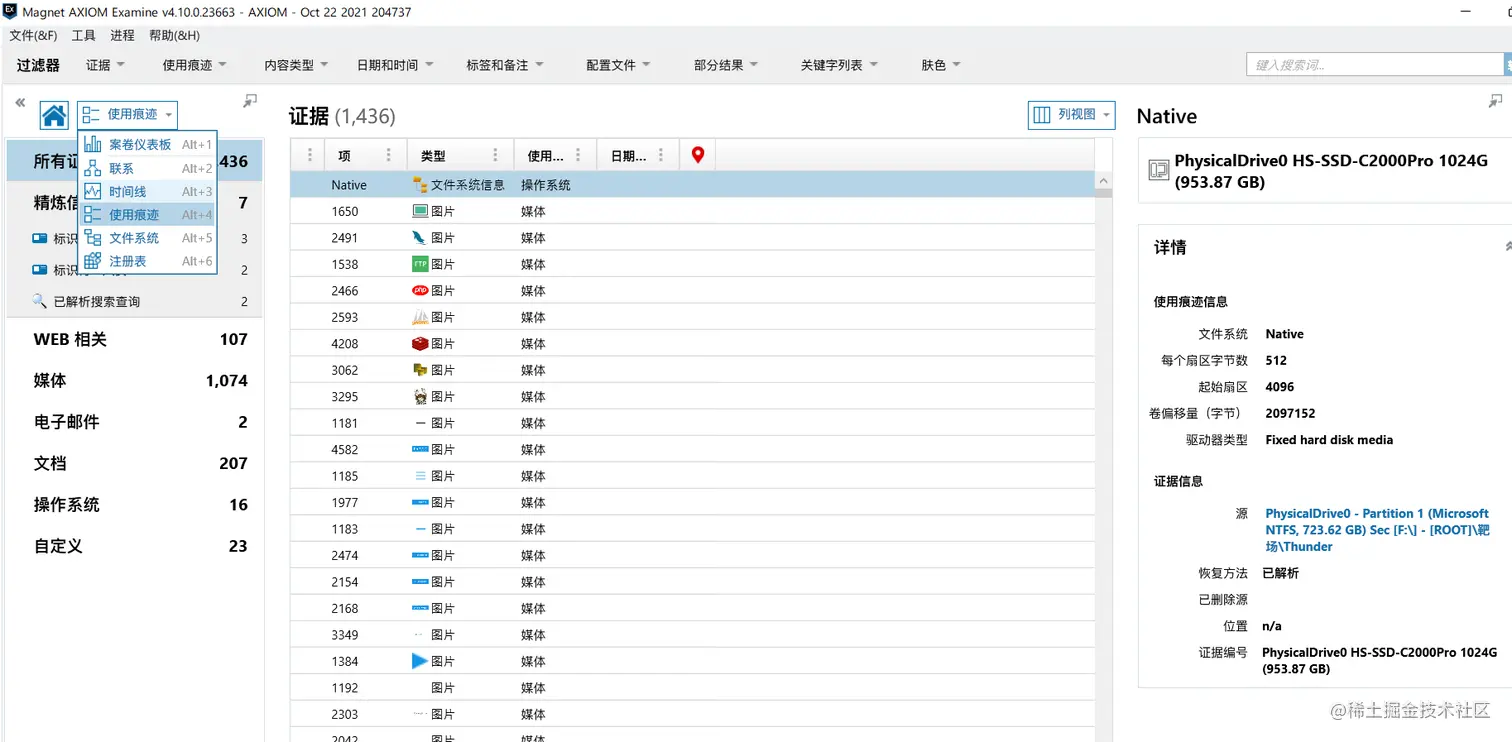Click the 案卷仪表板 chart icon
The image size is (1512, 742).
(93, 144)
